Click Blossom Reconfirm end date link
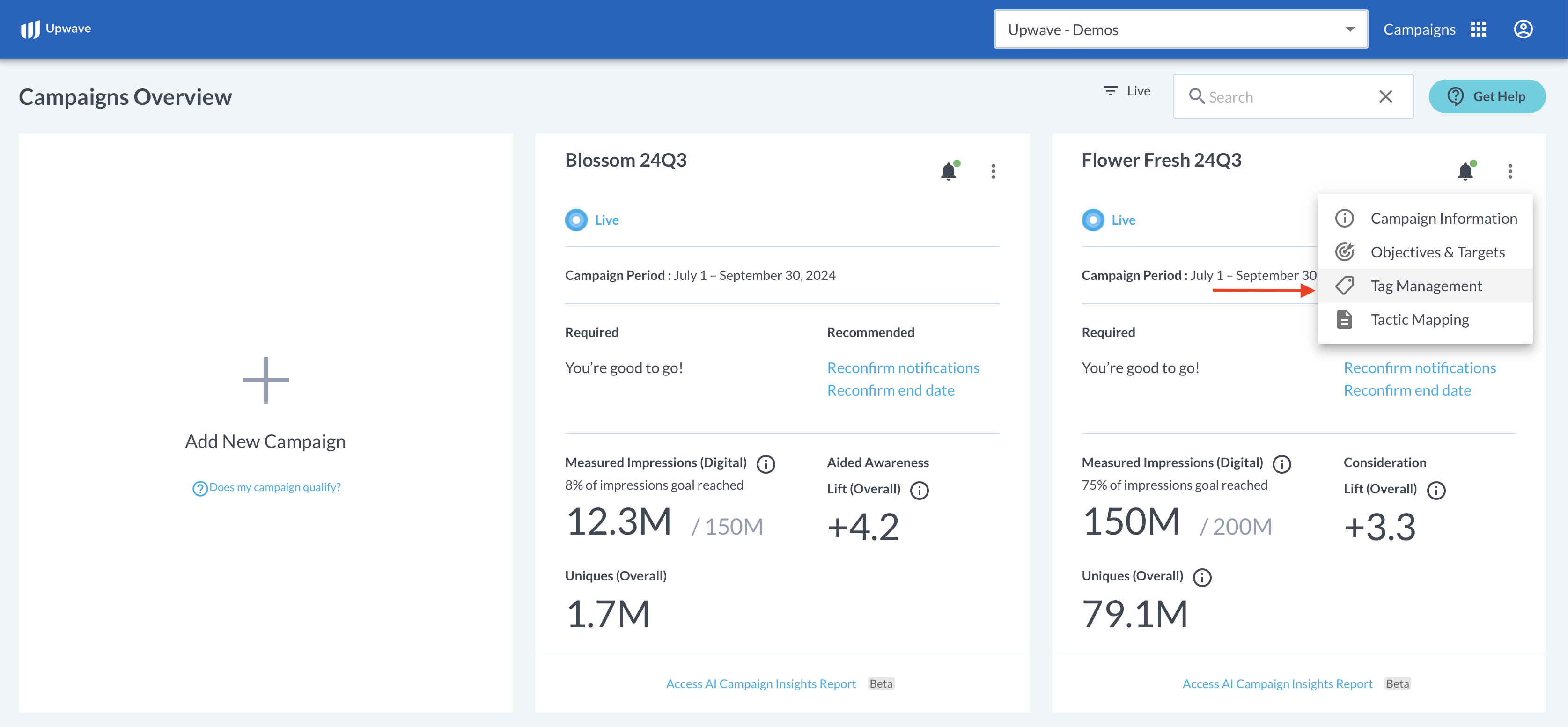Screen dimensions: 1568x727 pos(891,390)
